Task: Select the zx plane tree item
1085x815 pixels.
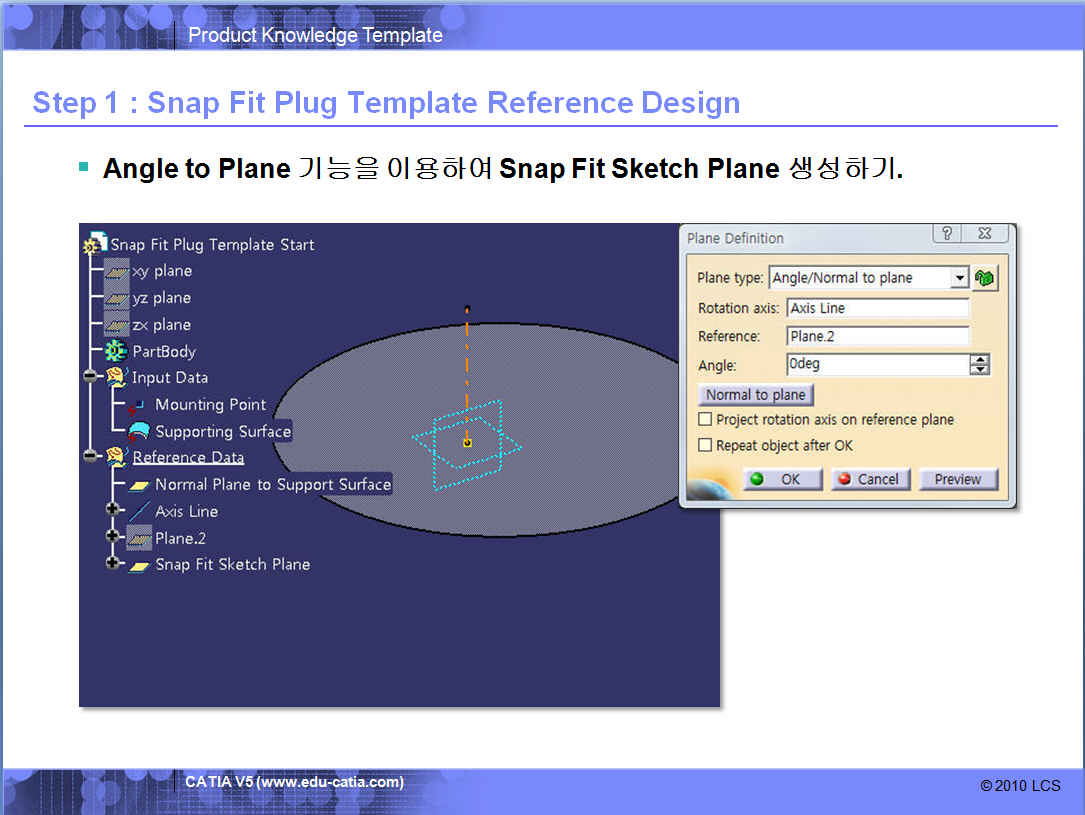Action: pos(161,325)
